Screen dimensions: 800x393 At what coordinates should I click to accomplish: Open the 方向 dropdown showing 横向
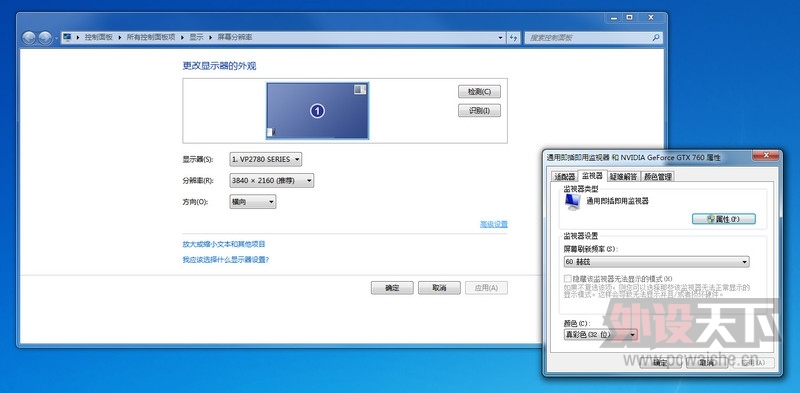click(253, 202)
